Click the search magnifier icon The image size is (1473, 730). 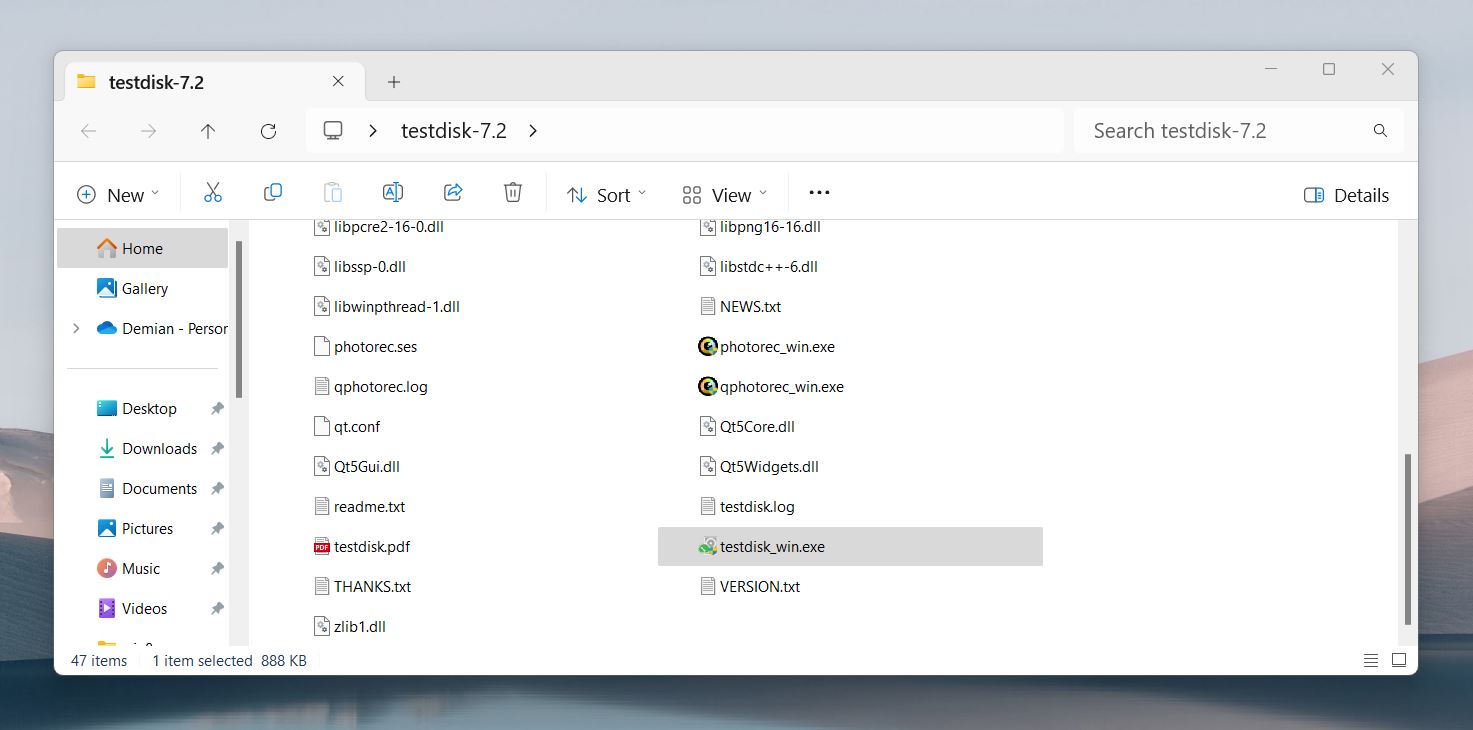[x=1380, y=131]
